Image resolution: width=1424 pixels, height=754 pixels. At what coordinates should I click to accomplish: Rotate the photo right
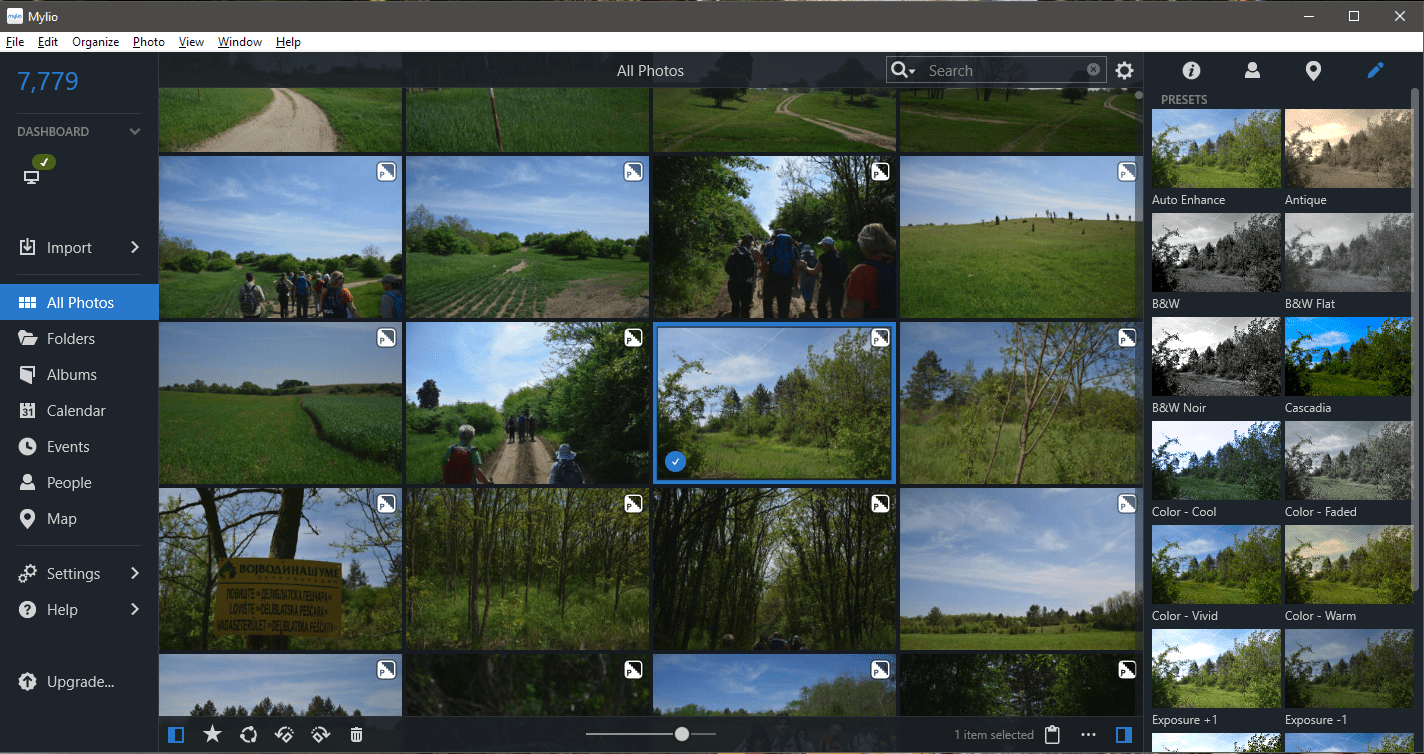point(320,735)
